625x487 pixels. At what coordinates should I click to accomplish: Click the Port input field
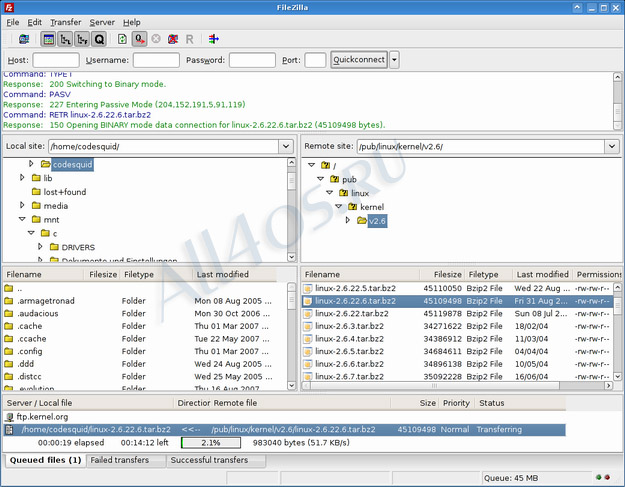coord(315,60)
